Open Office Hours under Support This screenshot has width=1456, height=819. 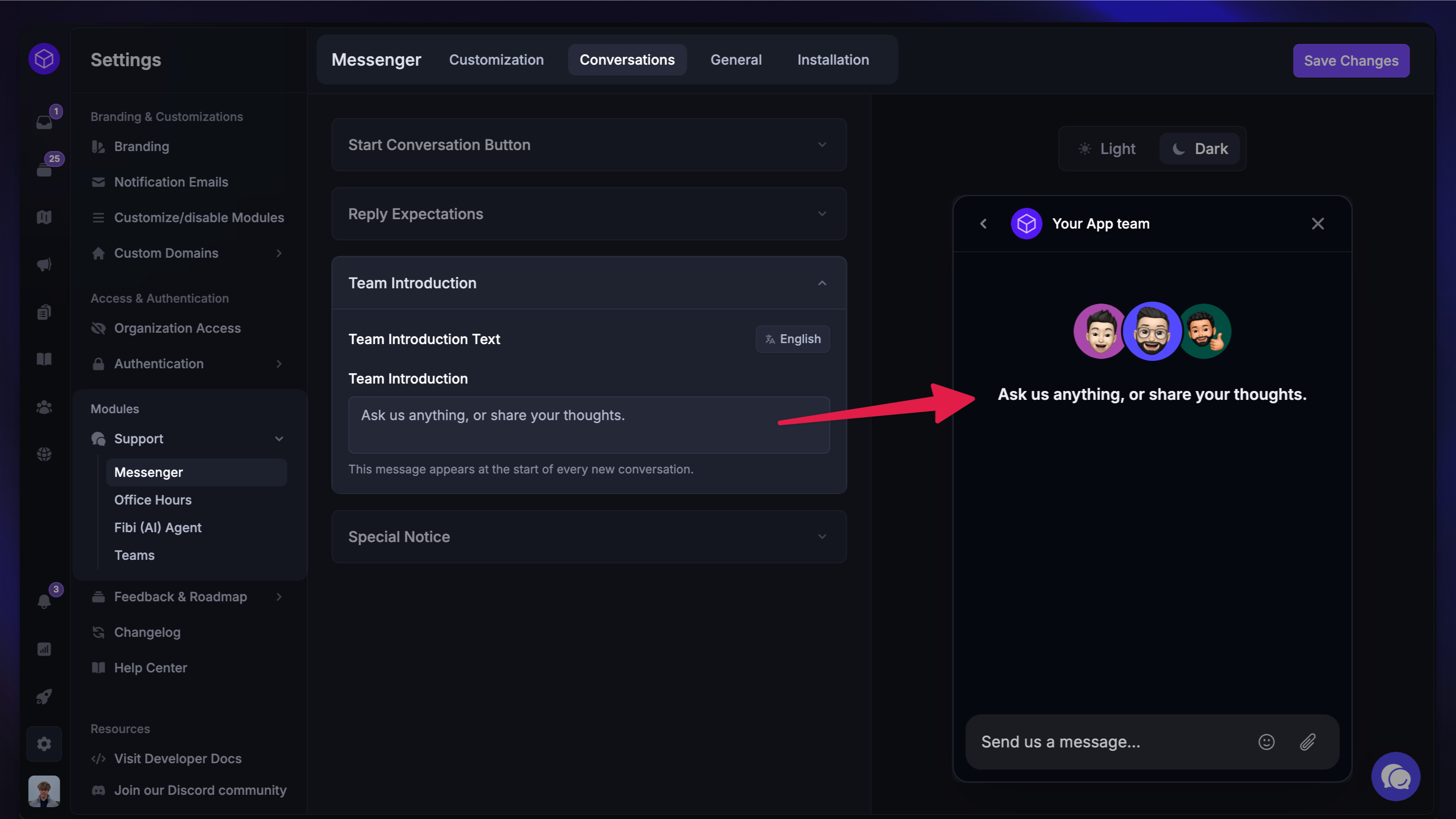(x=153, y=500)
